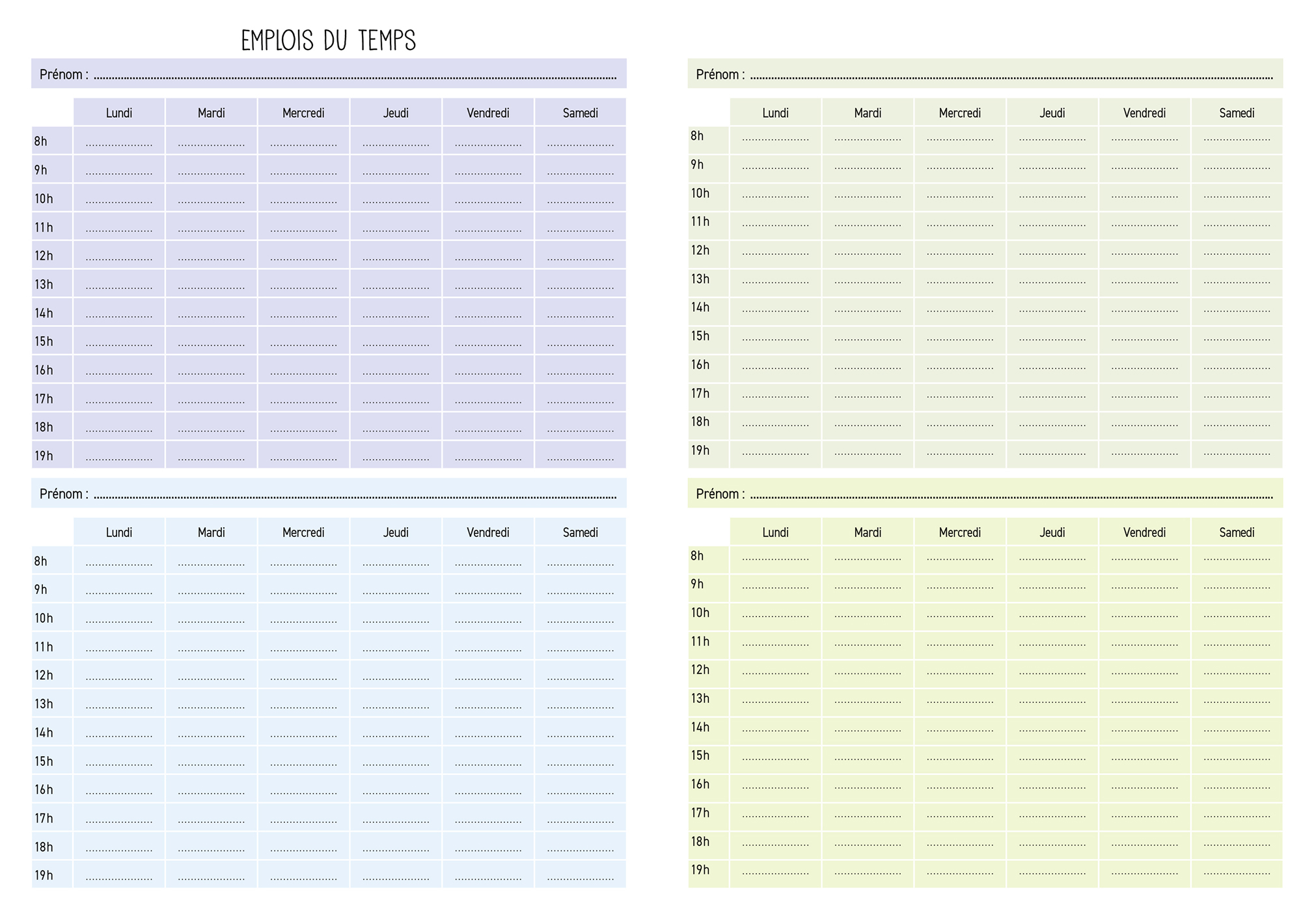The image size is (1316, 911).
Task: Click 19h Samedi cell in purple table
Action: coord(580,455)
